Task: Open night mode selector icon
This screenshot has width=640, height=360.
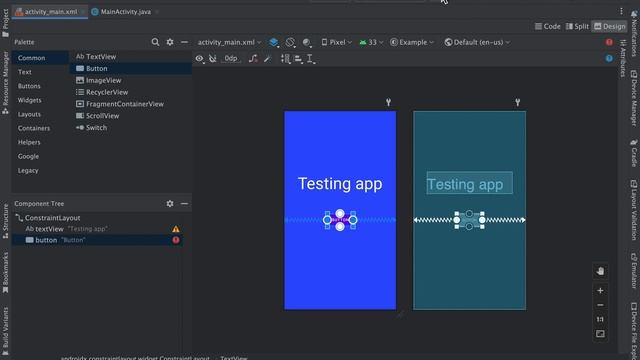Action: coord(307,42)
